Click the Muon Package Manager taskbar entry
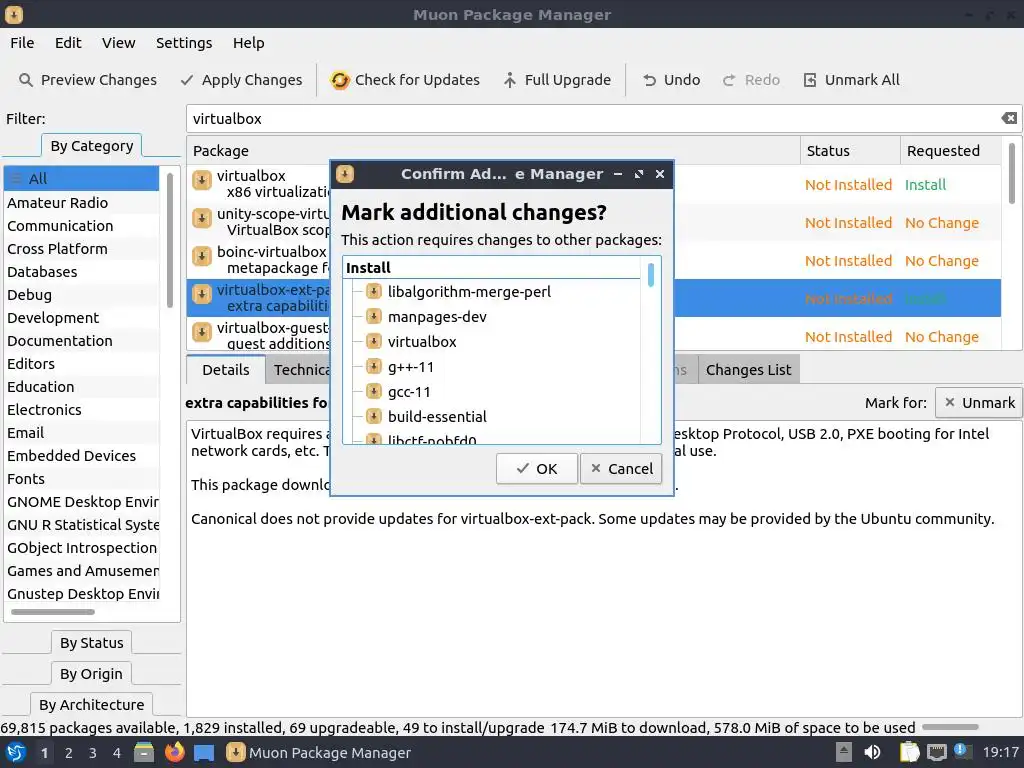1024x768 pixels. [x=319, y=752]
